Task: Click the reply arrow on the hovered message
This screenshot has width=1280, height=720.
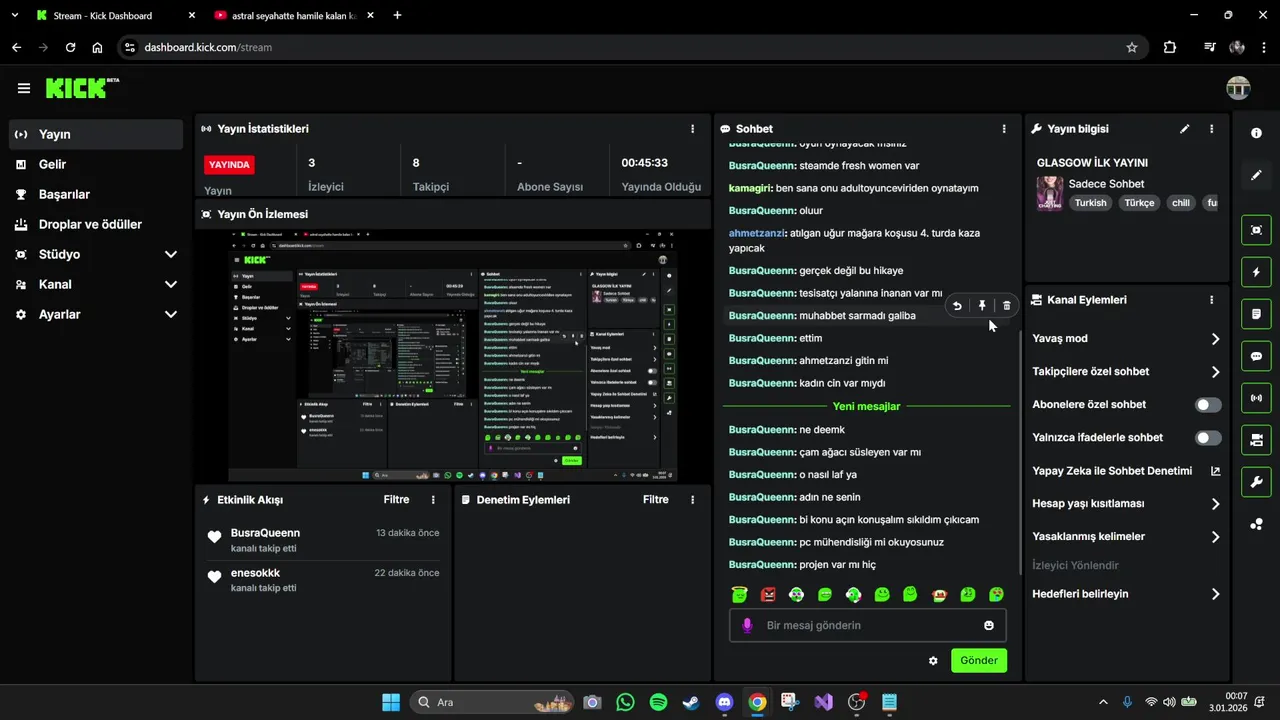Action: (x=957, y=306)
